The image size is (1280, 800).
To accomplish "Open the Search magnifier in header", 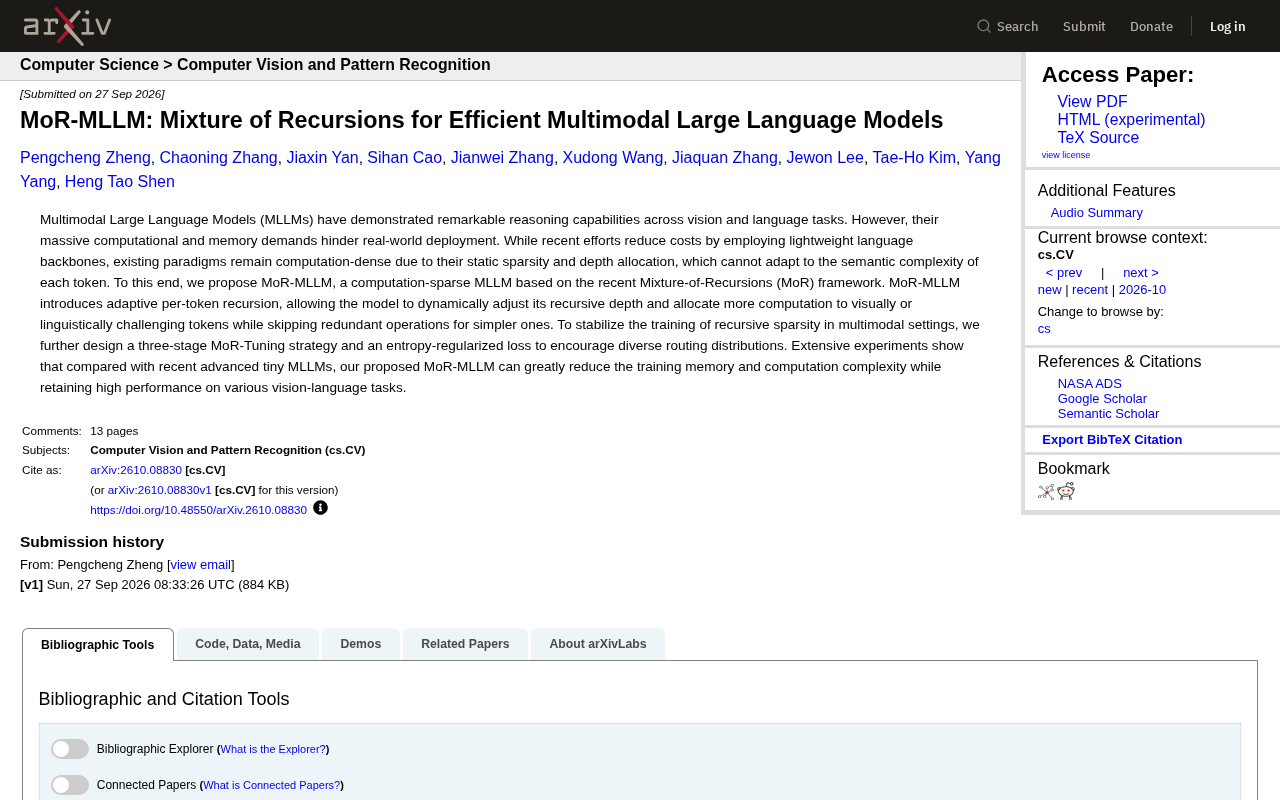I will click(984, 26).
